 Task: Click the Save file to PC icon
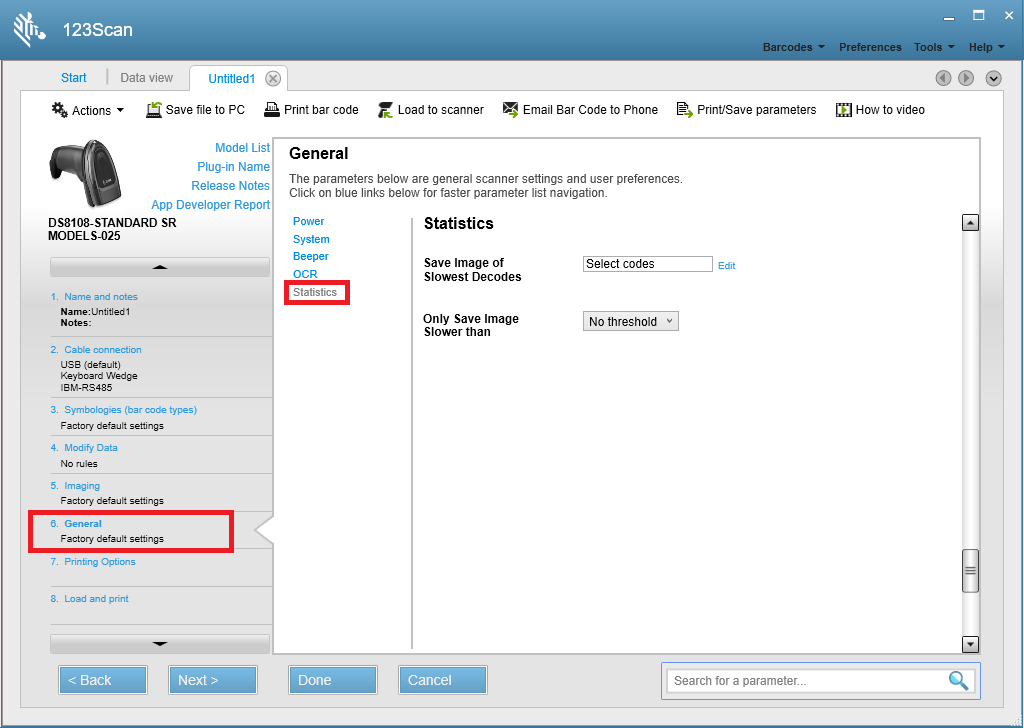pos(152,110)
